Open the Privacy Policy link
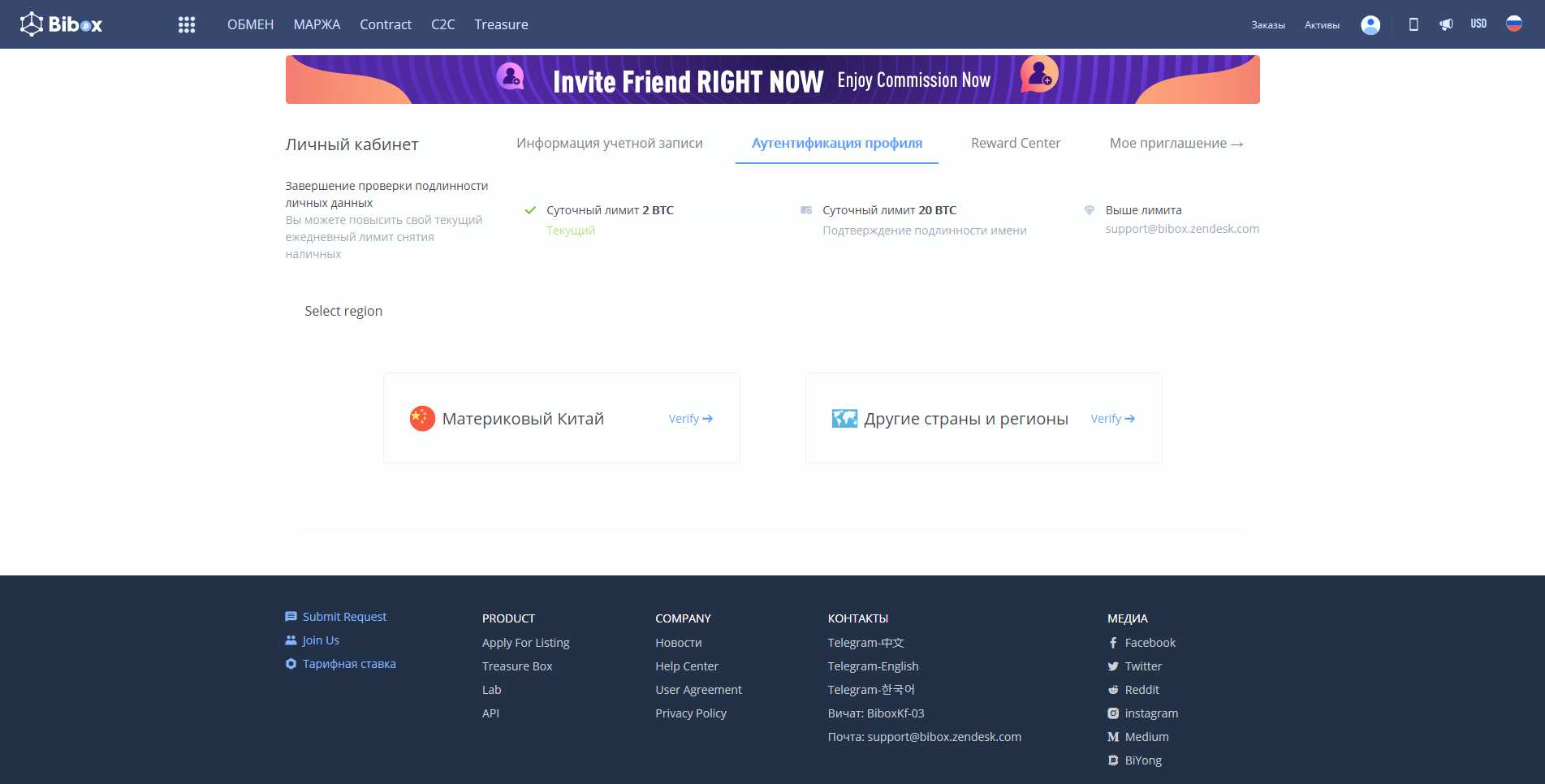 [x=691, y=713]
